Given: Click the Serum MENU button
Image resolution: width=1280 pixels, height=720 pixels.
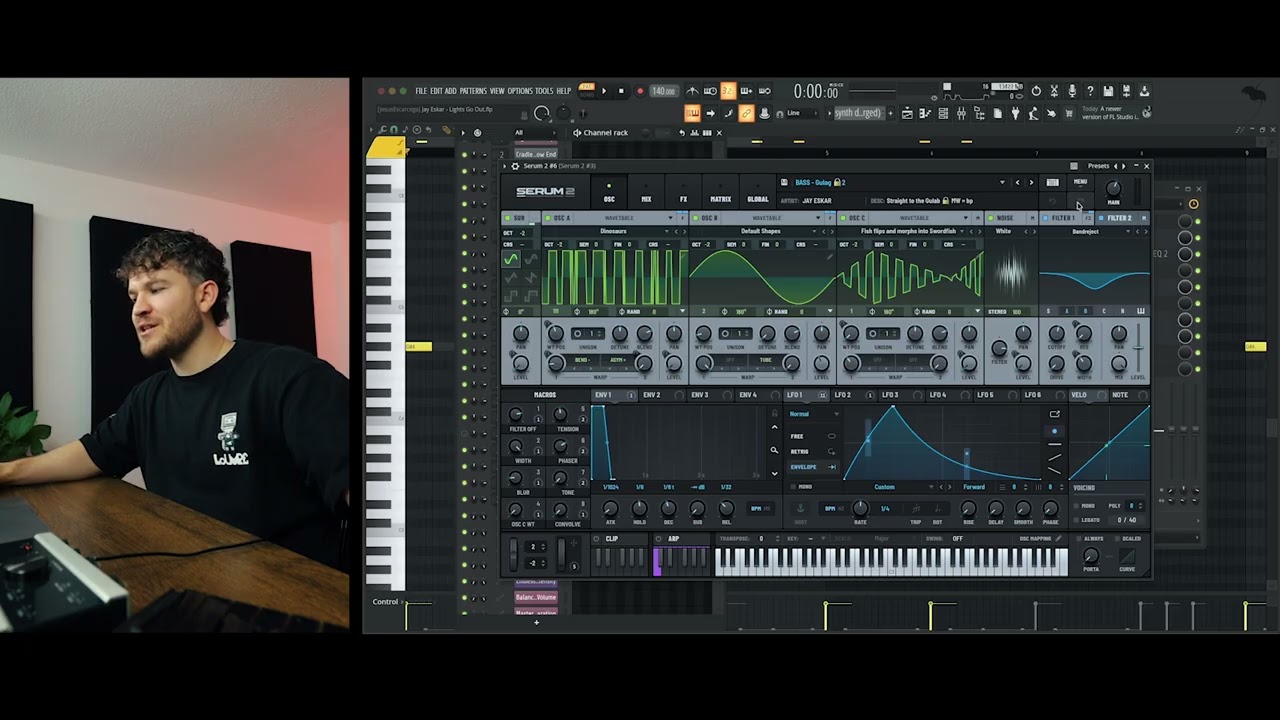Looking at the screenshot, I should click(1080, 183).
